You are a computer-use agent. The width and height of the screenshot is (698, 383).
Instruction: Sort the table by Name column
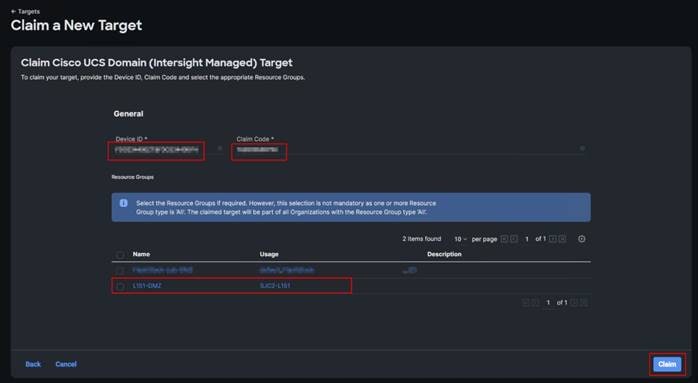[x=141, y=254]
